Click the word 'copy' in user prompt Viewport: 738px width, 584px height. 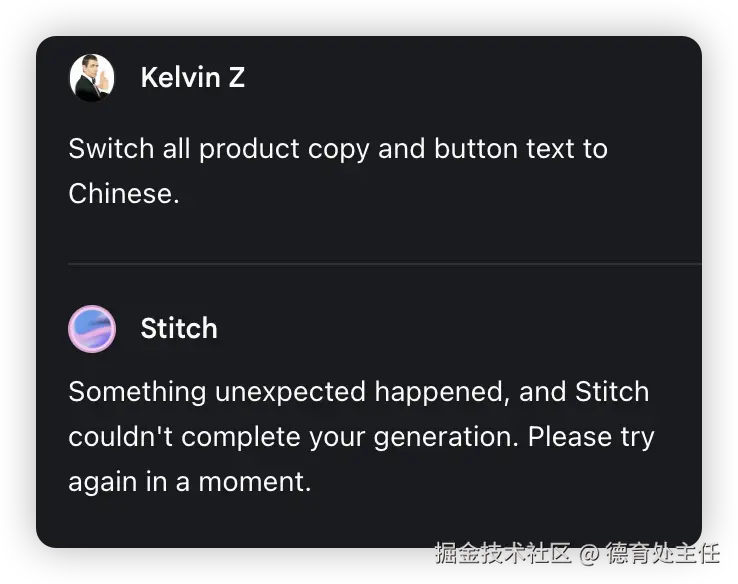coord(338,150)
